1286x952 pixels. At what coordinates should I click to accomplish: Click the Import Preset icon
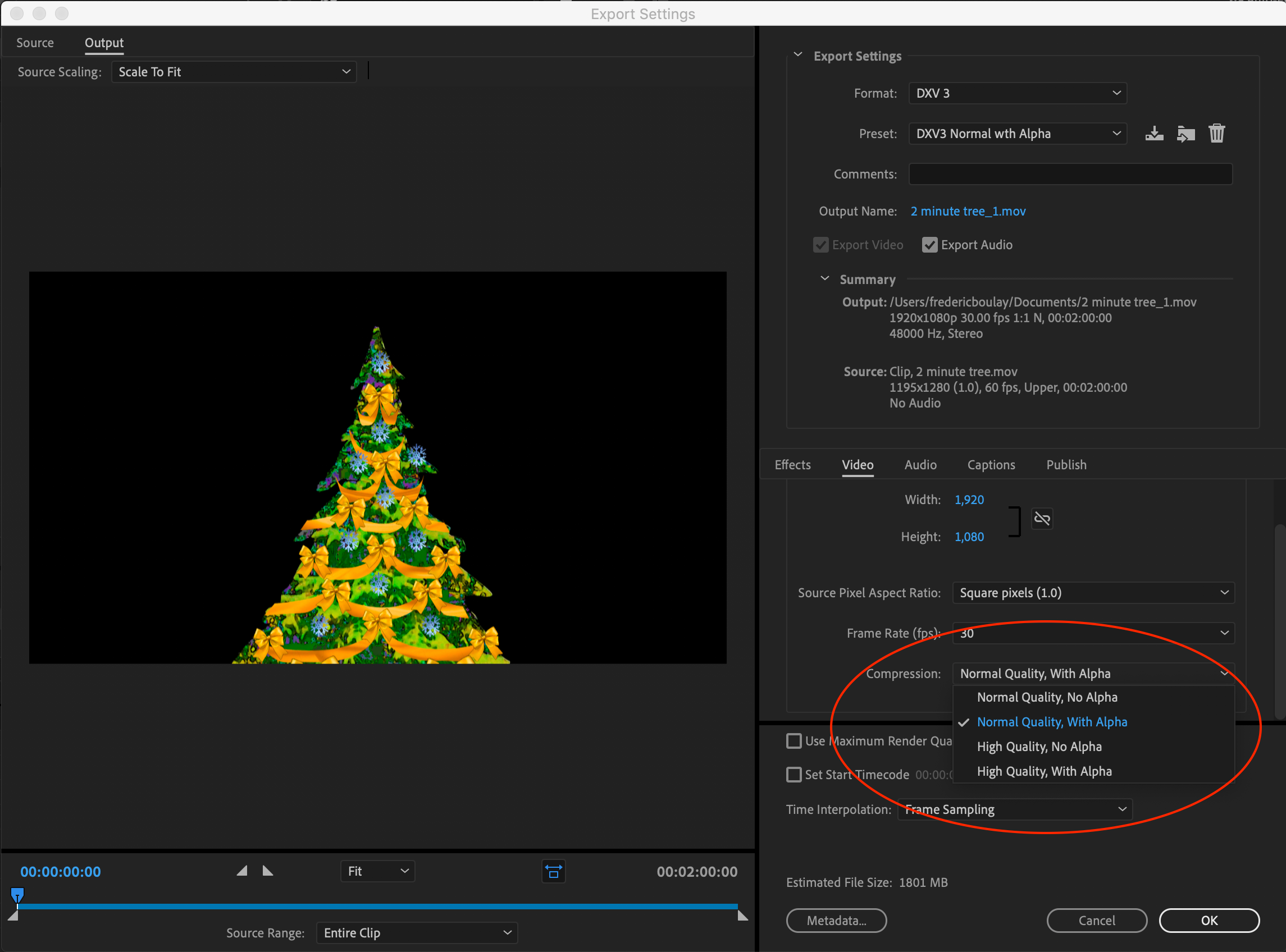coord(1185,134)
